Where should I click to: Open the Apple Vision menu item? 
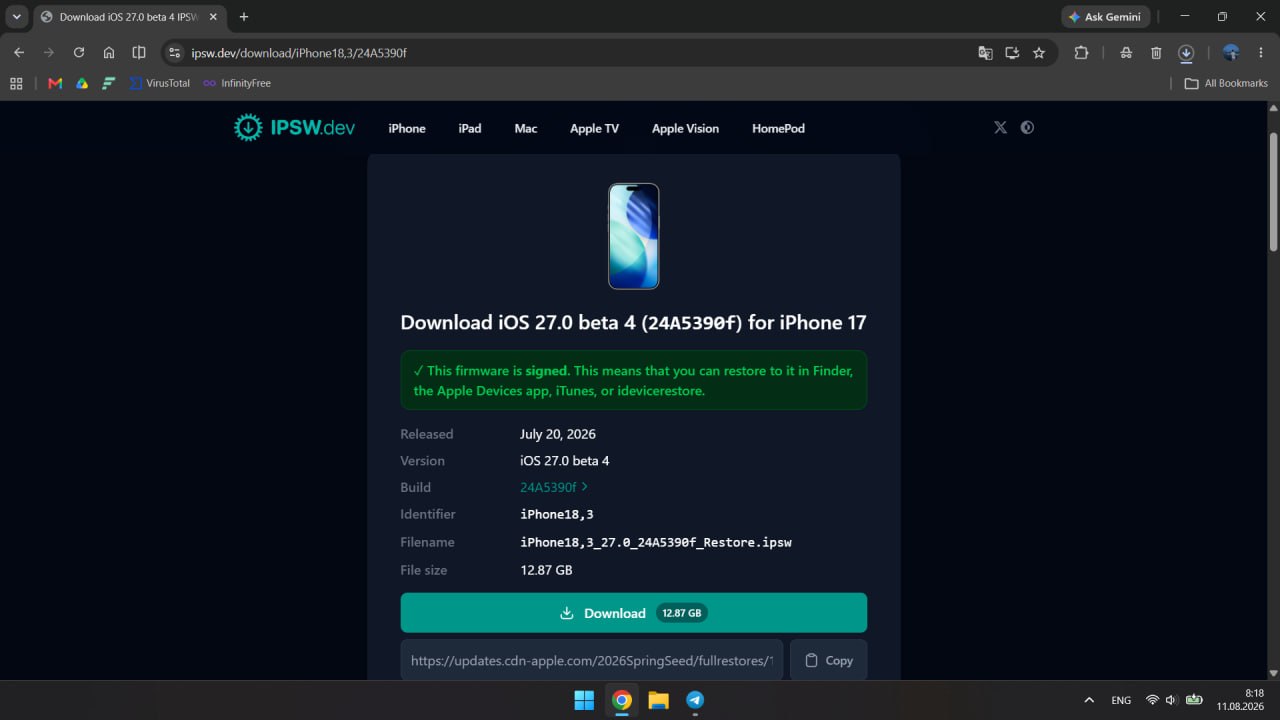(x=685, y=128)
